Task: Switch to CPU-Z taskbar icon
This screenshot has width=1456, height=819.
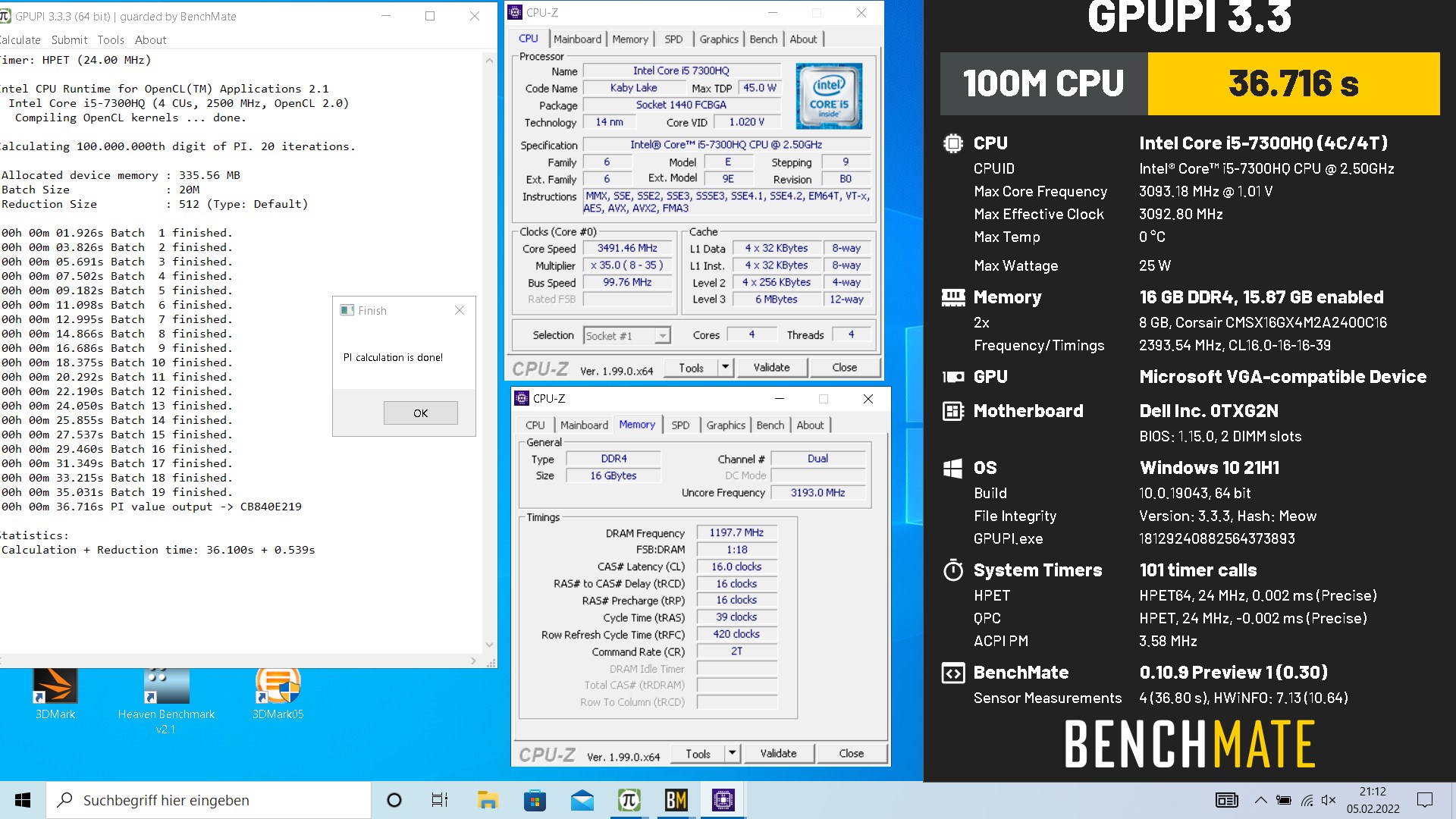Action: [x=723, y=800]
